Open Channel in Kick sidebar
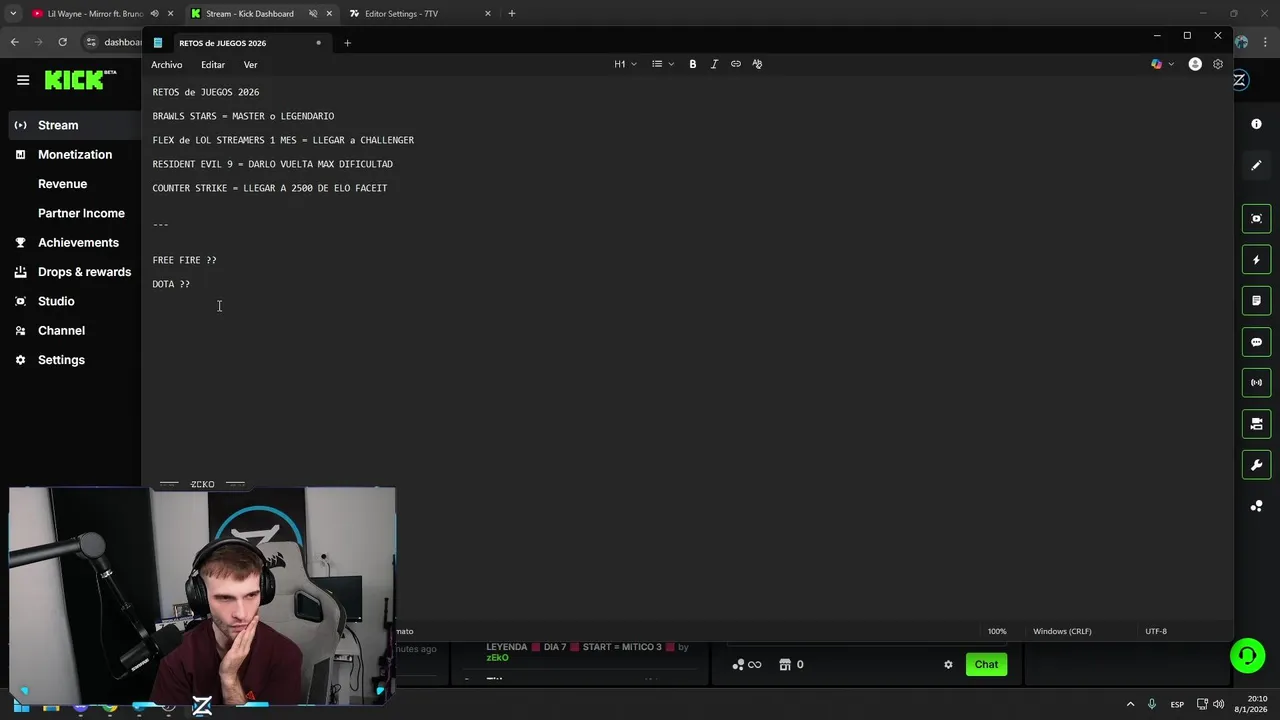The height and width of the screenshot is (720, 1280). [x=61, y=331]
